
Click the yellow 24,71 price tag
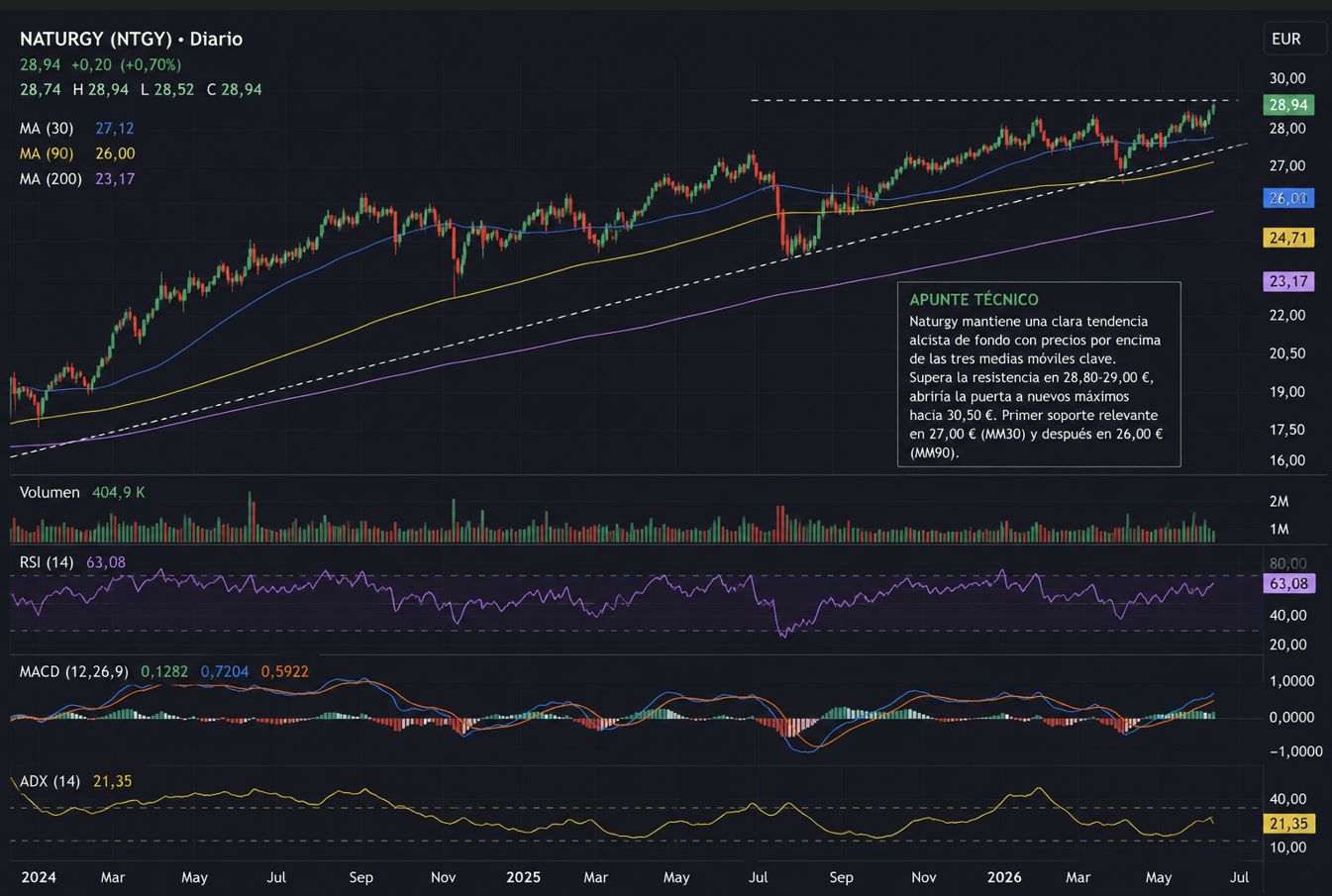pyautogui.click(x=1288, y=238)
